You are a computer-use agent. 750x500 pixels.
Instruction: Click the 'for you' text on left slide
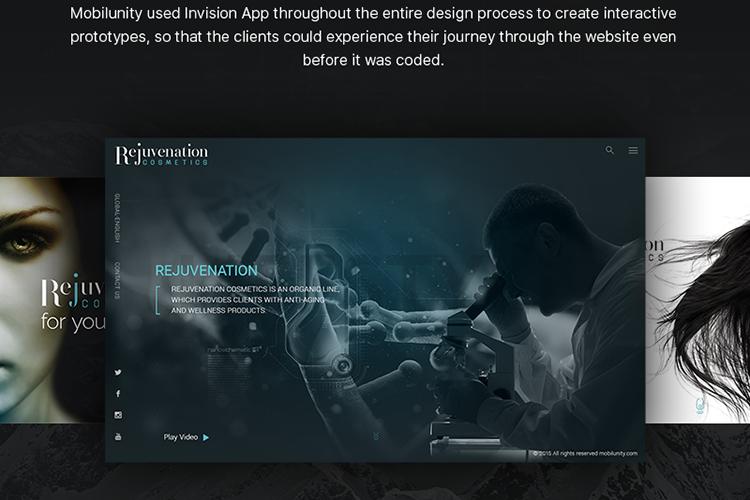coord(73,322)
